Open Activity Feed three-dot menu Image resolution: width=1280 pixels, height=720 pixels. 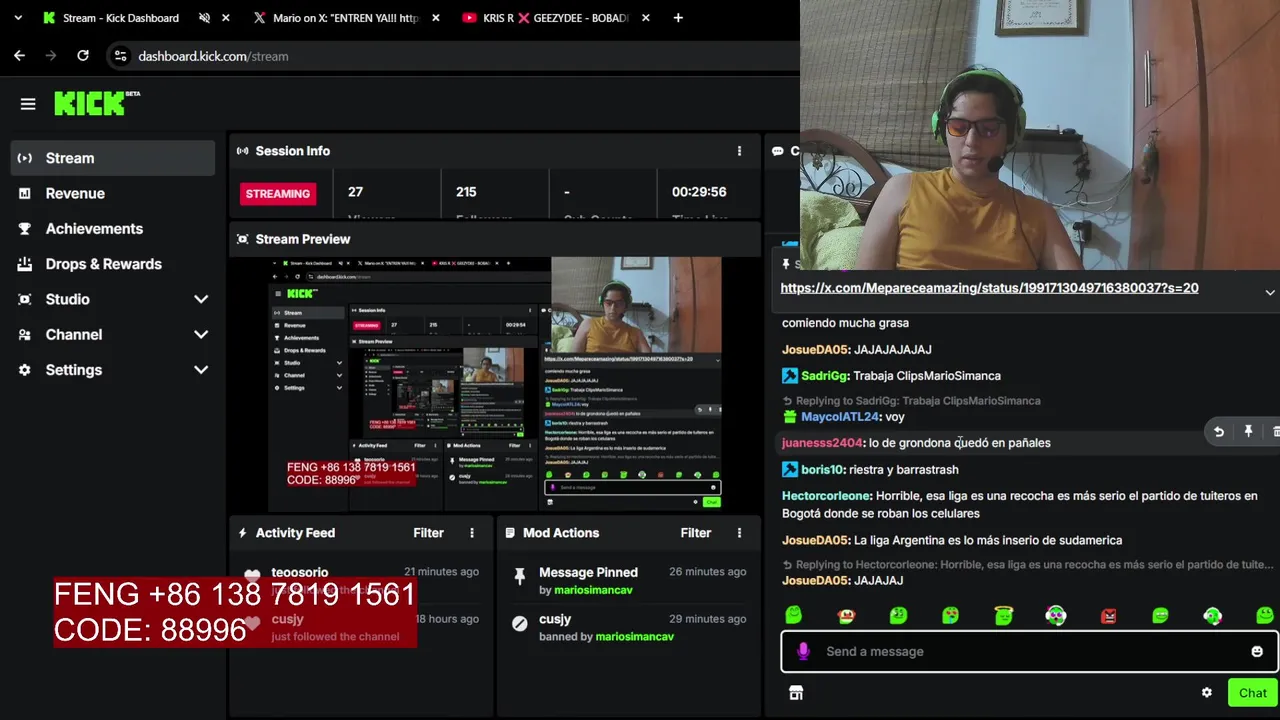(472, 533)
